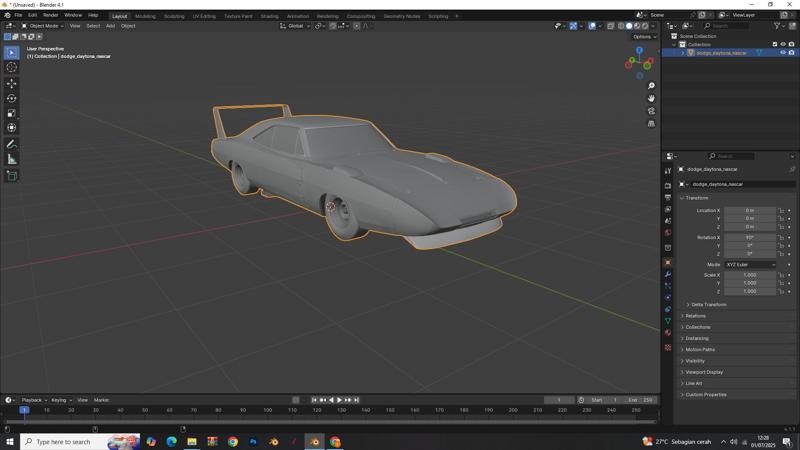800x450 pixels.
Task: Open the Scene properties tab
Action: (668, 221)
